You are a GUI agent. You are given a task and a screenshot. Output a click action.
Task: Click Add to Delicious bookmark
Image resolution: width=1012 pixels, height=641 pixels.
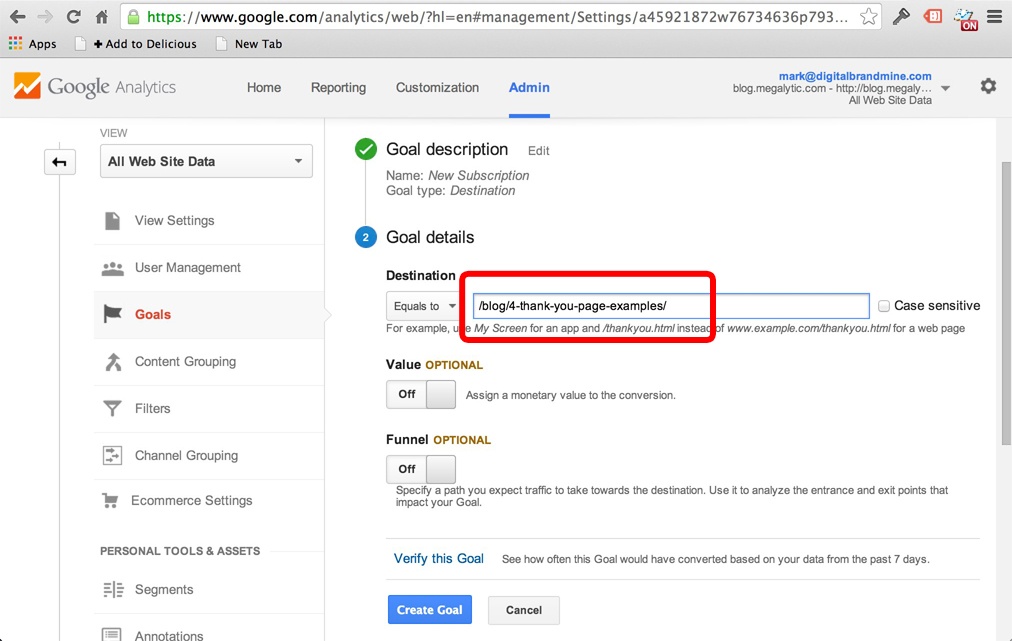coord(145,44)
